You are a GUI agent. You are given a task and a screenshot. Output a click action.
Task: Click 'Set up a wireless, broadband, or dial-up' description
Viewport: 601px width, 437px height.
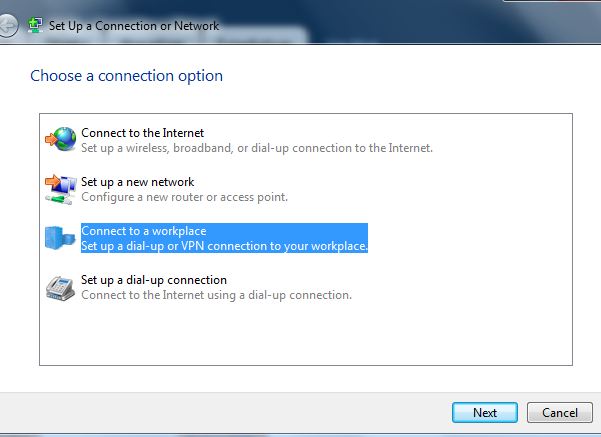(x=257, y=148)
